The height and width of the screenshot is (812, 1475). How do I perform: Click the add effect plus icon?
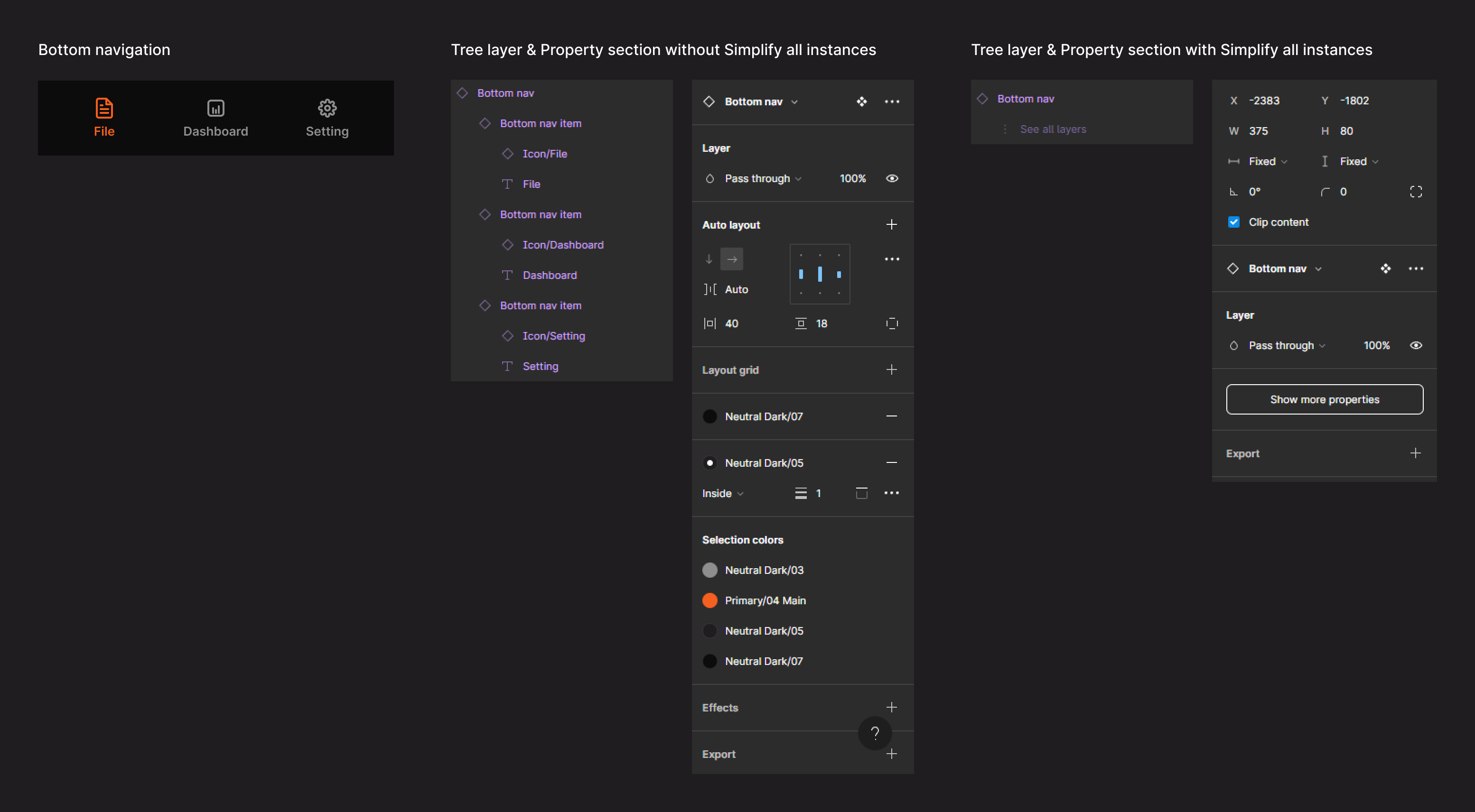pyautogui.click(x=892, y=707)
